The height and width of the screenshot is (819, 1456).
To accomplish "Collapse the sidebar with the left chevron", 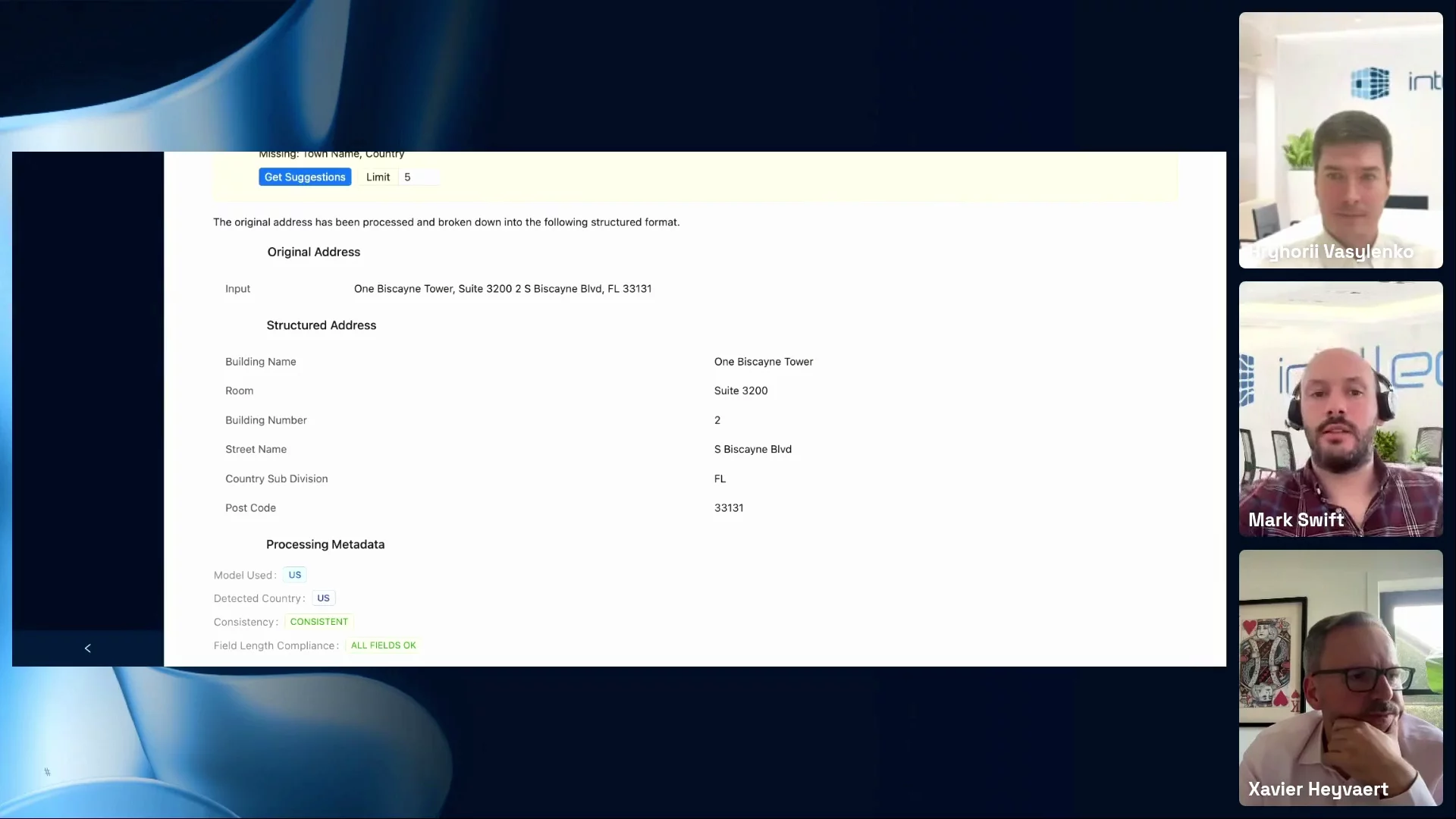I will pyautogui.click(x=88, y=648).
